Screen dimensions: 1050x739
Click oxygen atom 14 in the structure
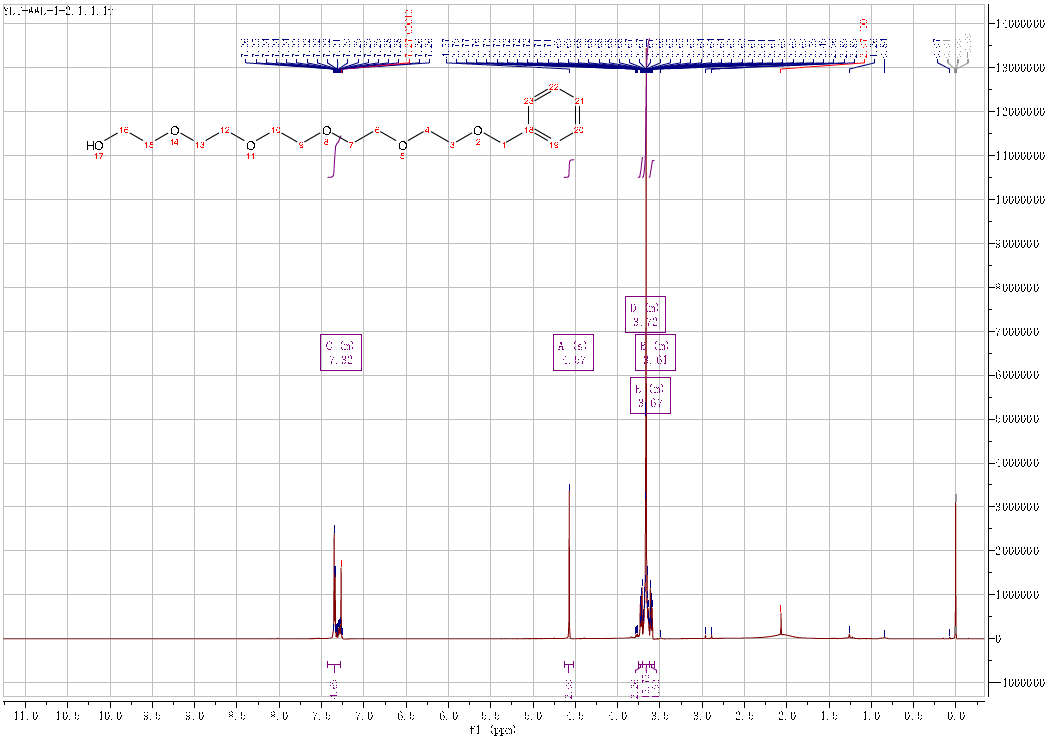click(x=175, y=131)
